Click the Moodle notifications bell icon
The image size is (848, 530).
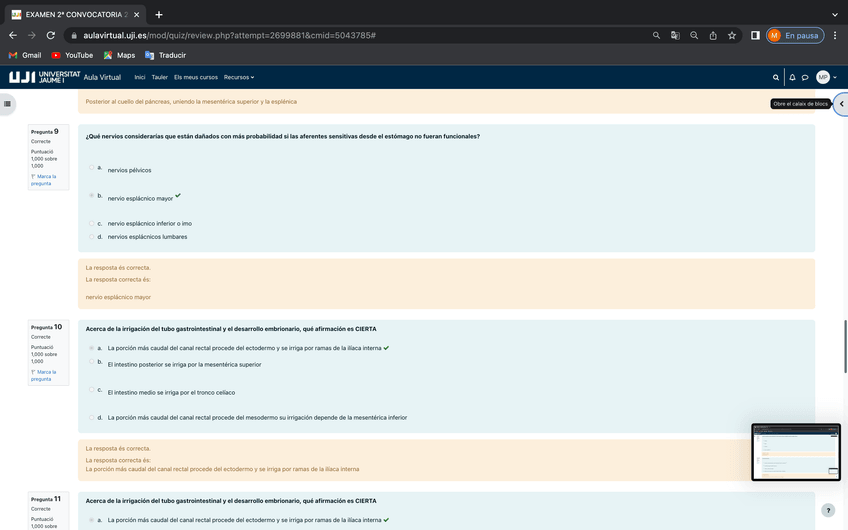click(x=792, y=77)
